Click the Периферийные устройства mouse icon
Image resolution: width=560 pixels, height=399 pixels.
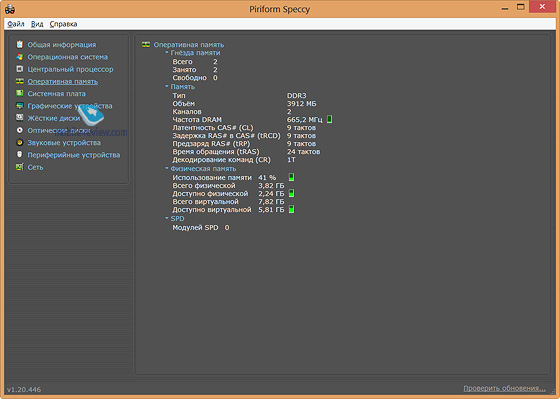coord(20,155)
